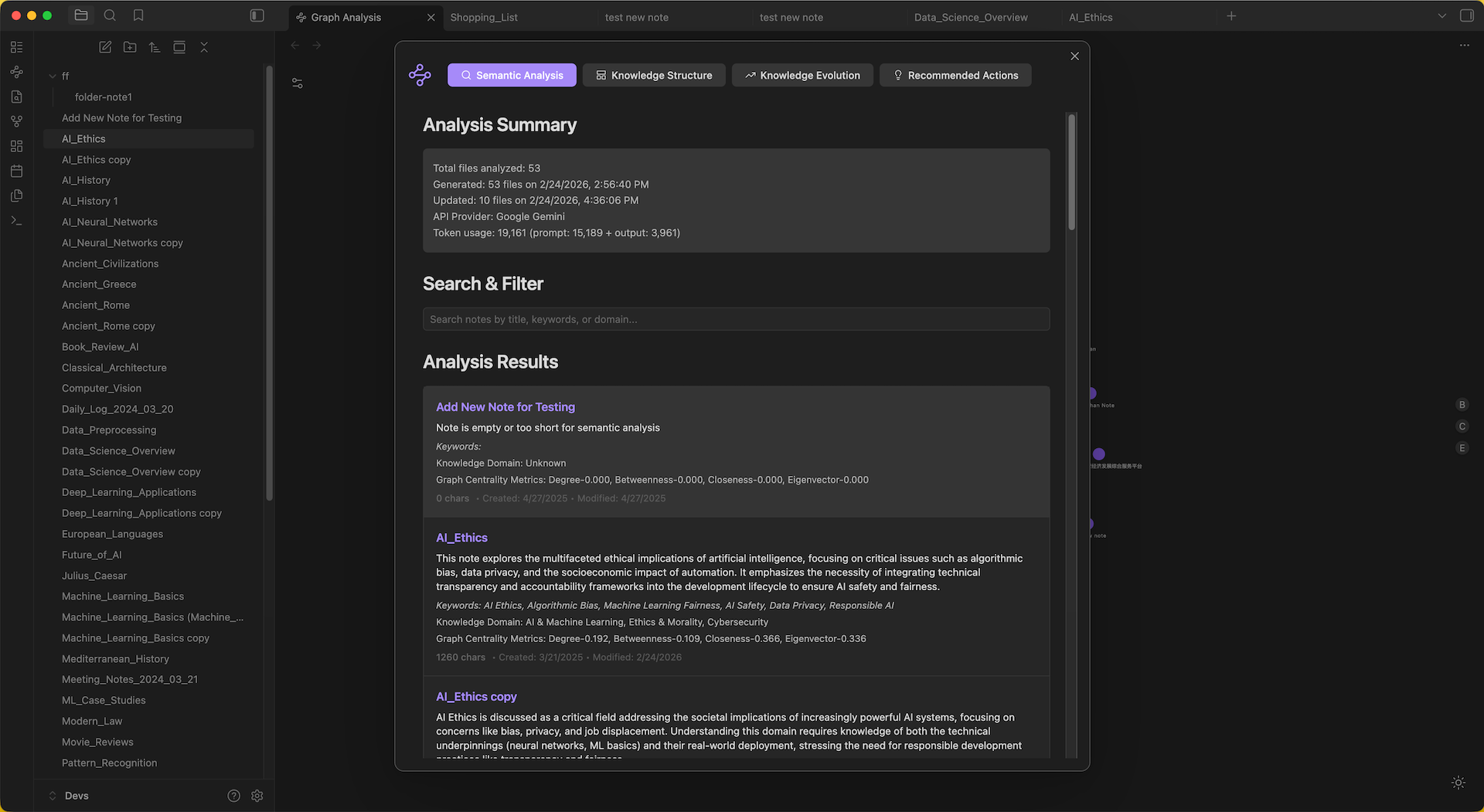The height and width of the screenshot is (812, 1484).
Task: Change sort order of notes list
Action: point(155,47)
